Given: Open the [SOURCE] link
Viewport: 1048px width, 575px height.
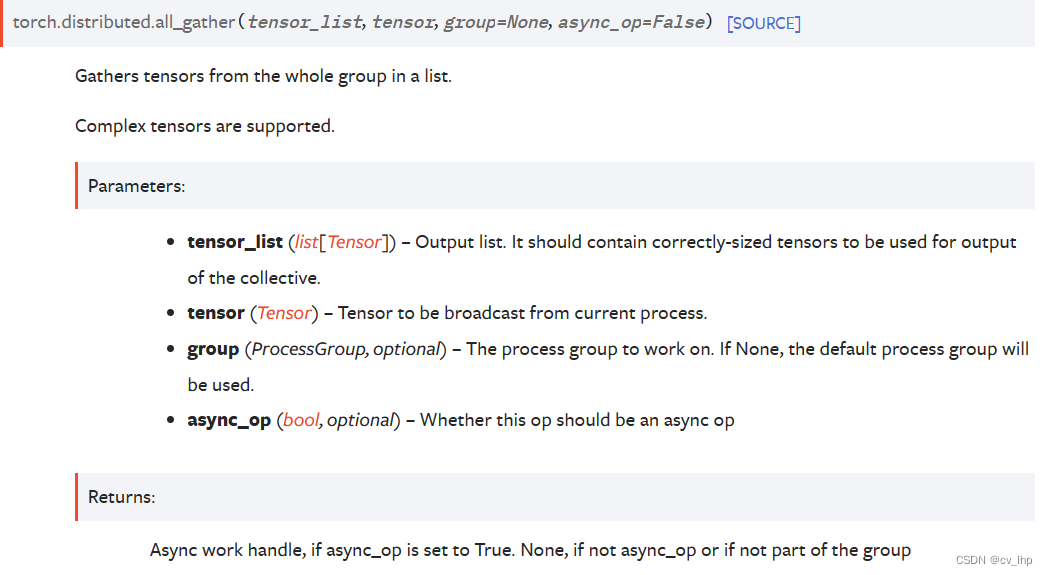Looking at the screenshot, I should pos(763,23).
